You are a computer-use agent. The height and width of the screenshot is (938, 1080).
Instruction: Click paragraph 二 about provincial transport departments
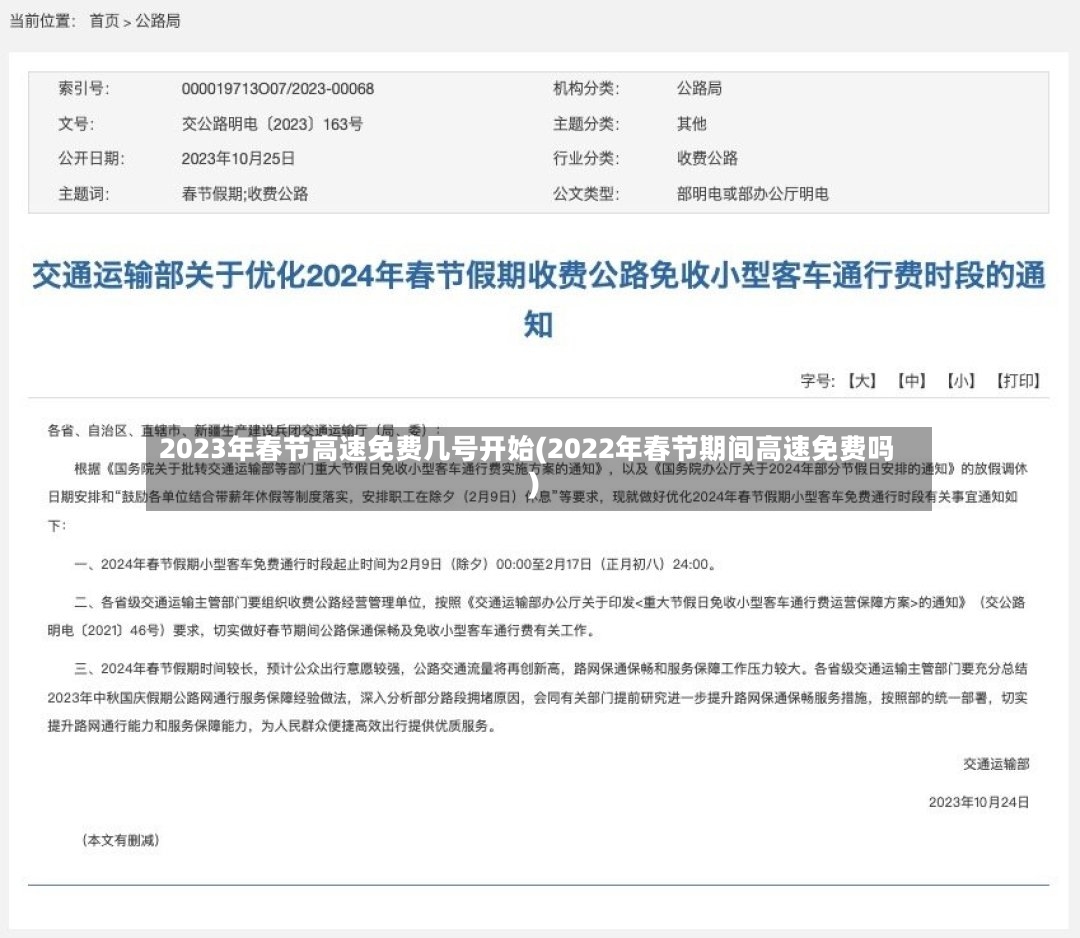537,616
